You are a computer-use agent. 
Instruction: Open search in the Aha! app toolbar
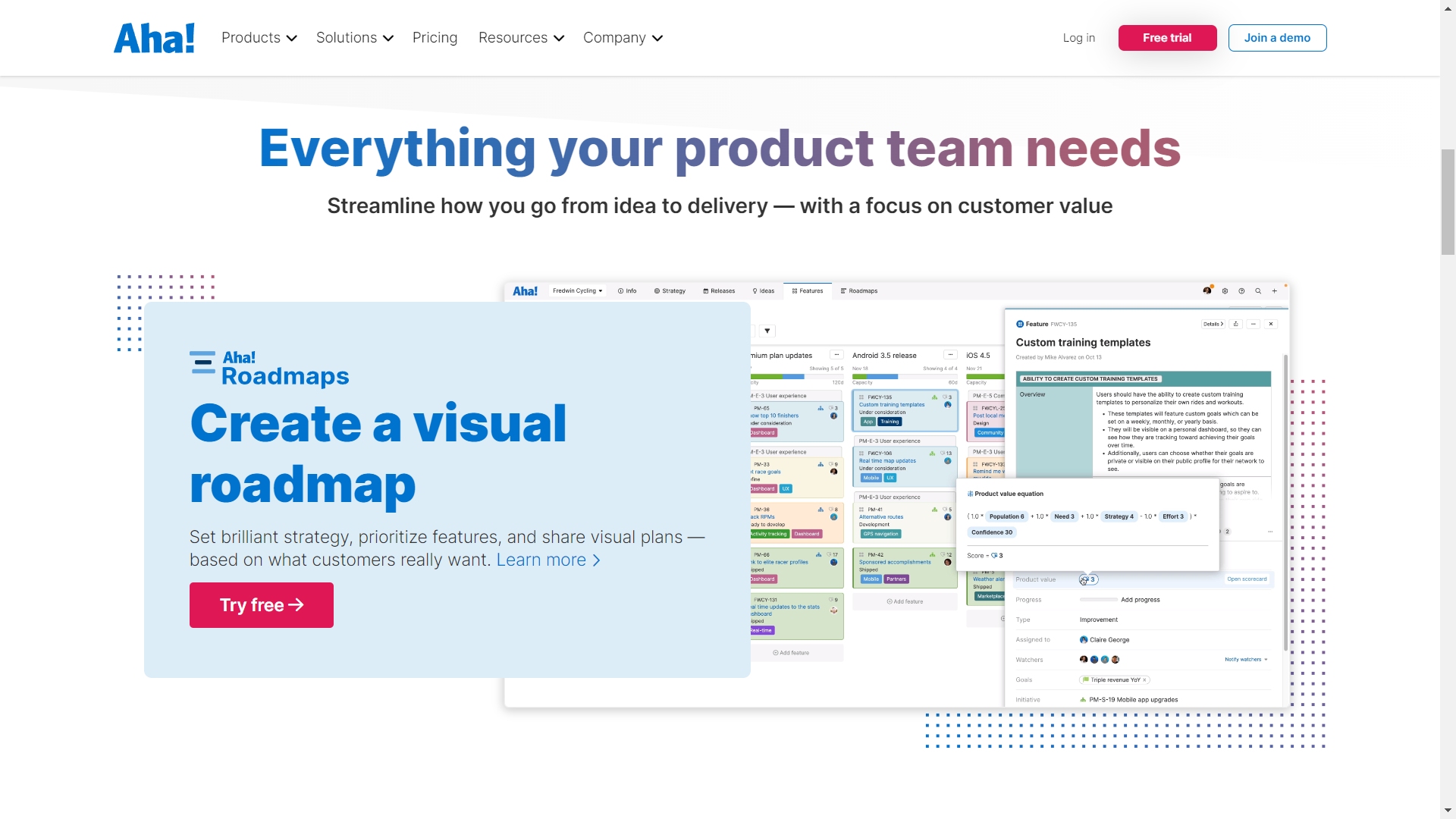(1258, 290)
